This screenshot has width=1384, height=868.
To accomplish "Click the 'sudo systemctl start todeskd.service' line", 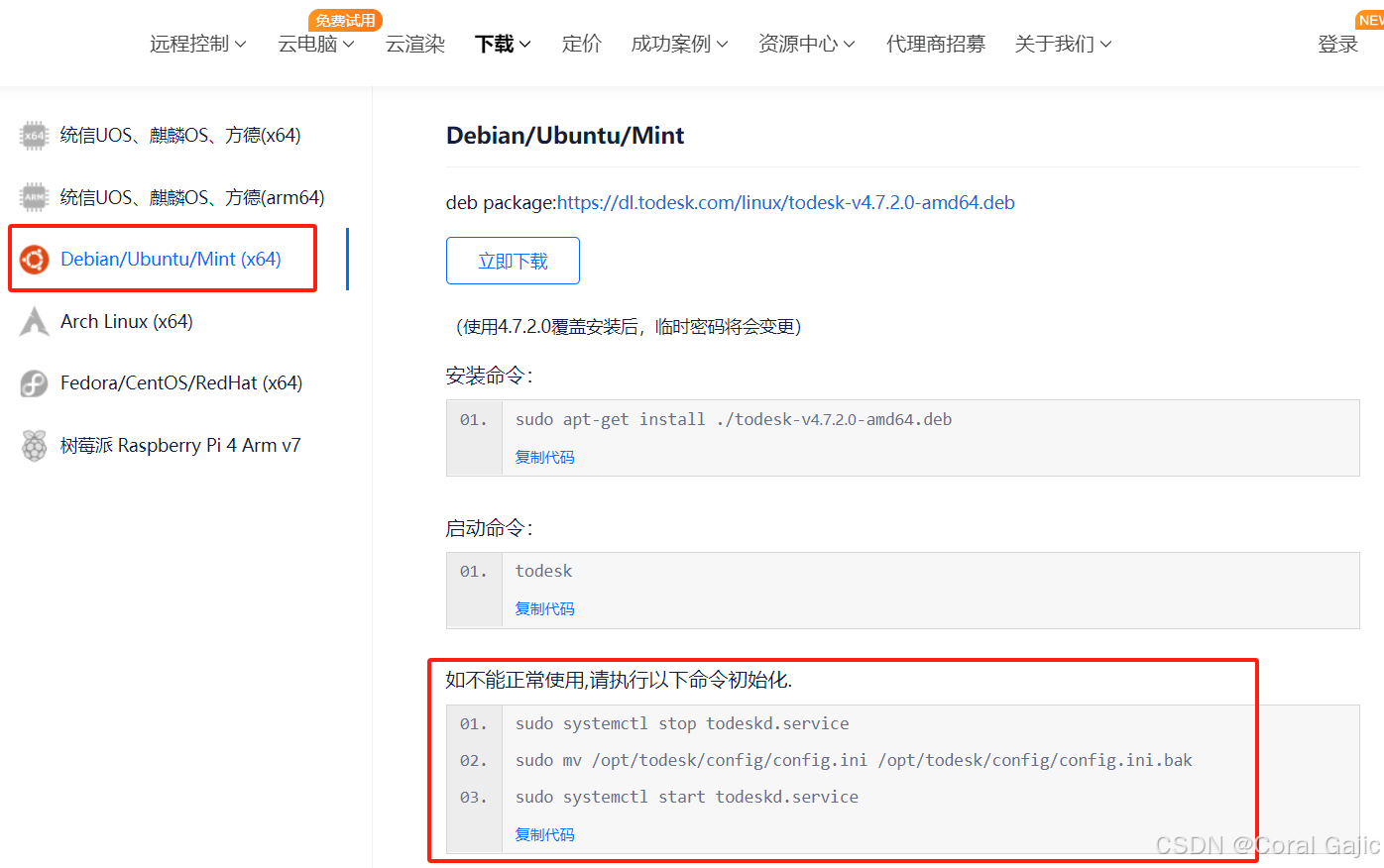I will [x=687, y=797].
